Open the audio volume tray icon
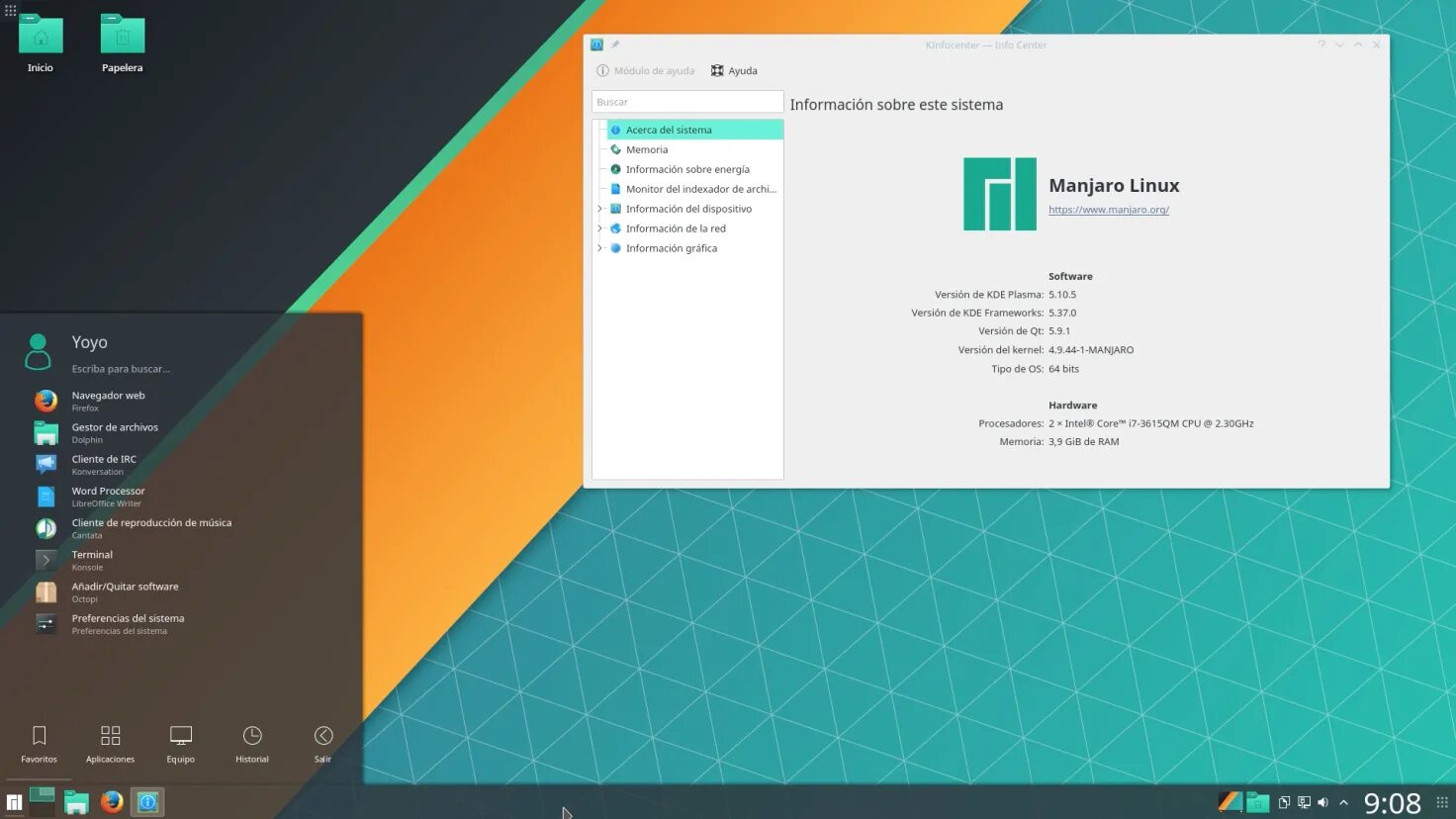Viewport: 1456px width, 819px height. [1322, 802]
